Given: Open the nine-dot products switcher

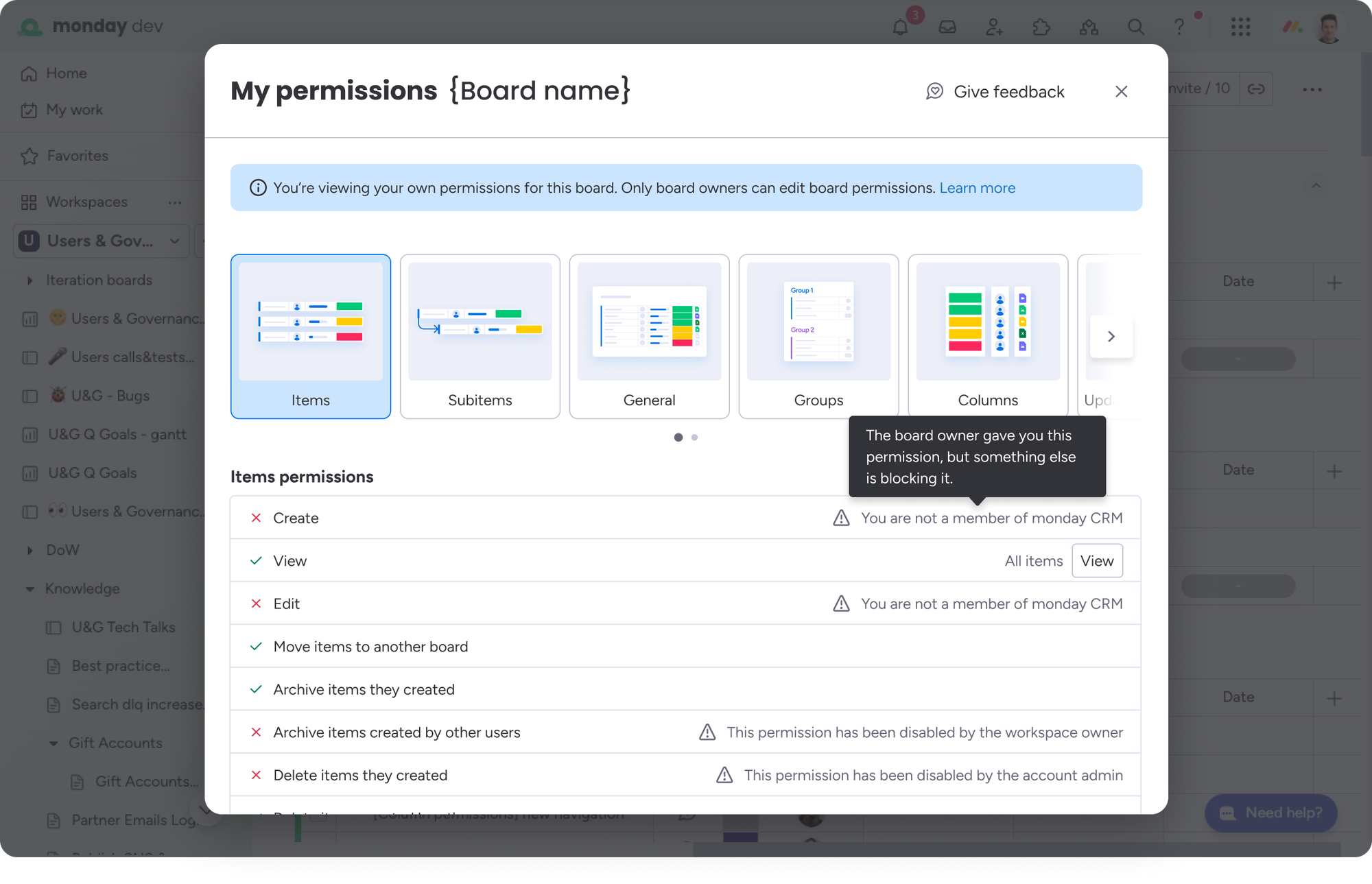Looking at the screenshot, I should point(1240,27).
